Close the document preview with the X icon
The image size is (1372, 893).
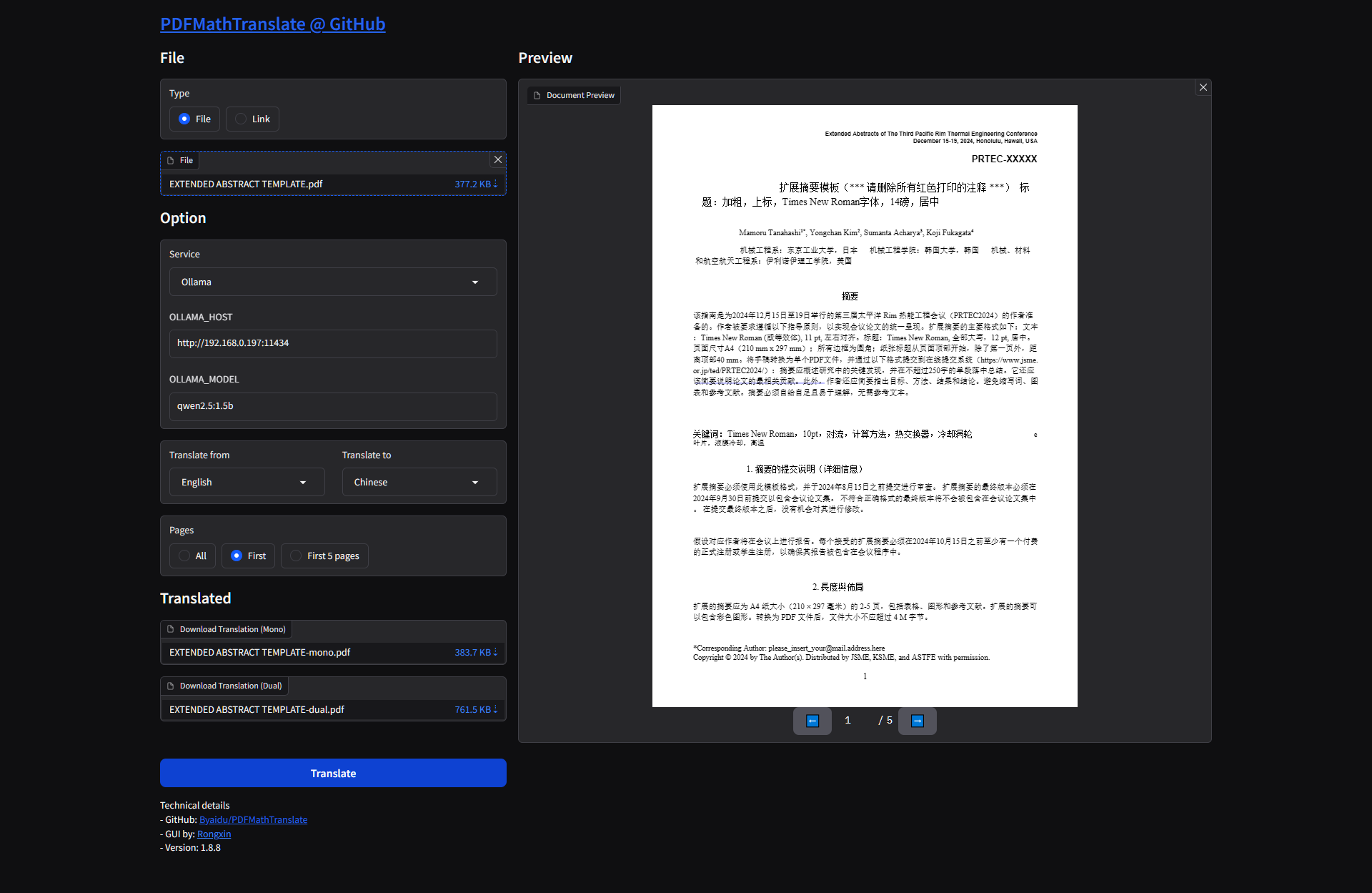1203,87
